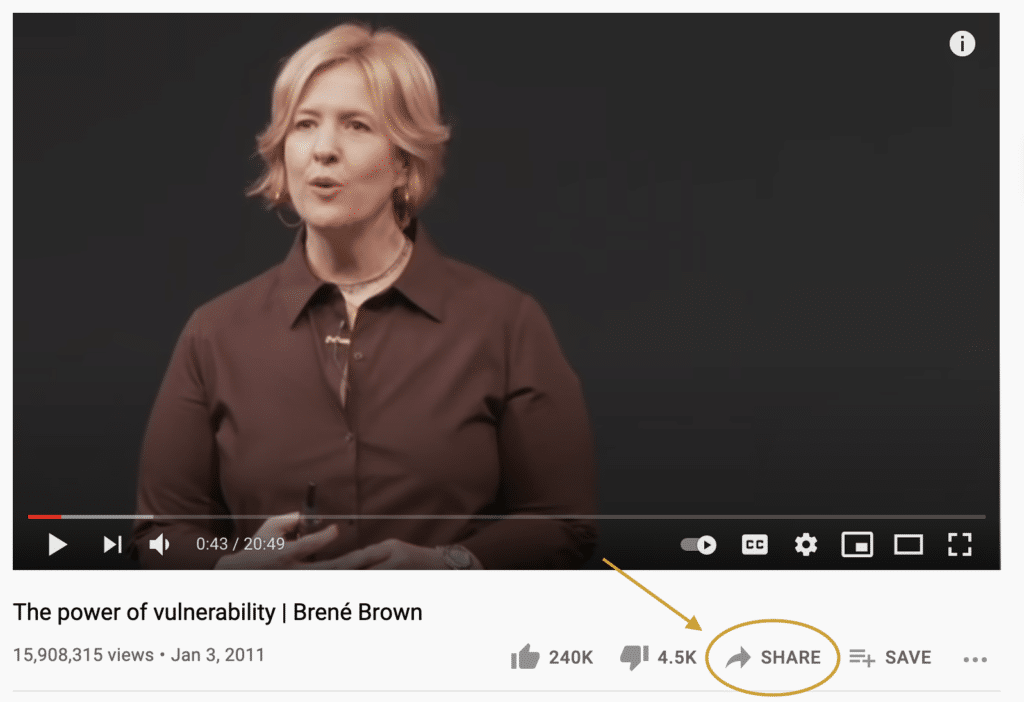
Task: Click the share arrow icon
Action: [x=739, y=657]
